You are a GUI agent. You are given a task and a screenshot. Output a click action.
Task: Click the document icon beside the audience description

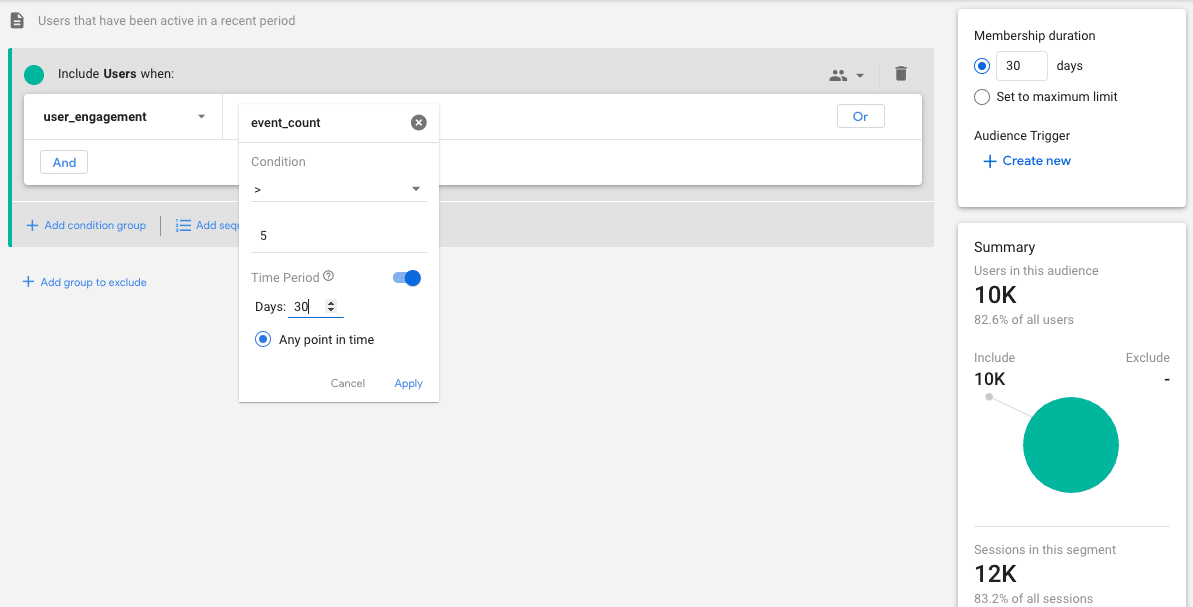(x=15, y=20)
